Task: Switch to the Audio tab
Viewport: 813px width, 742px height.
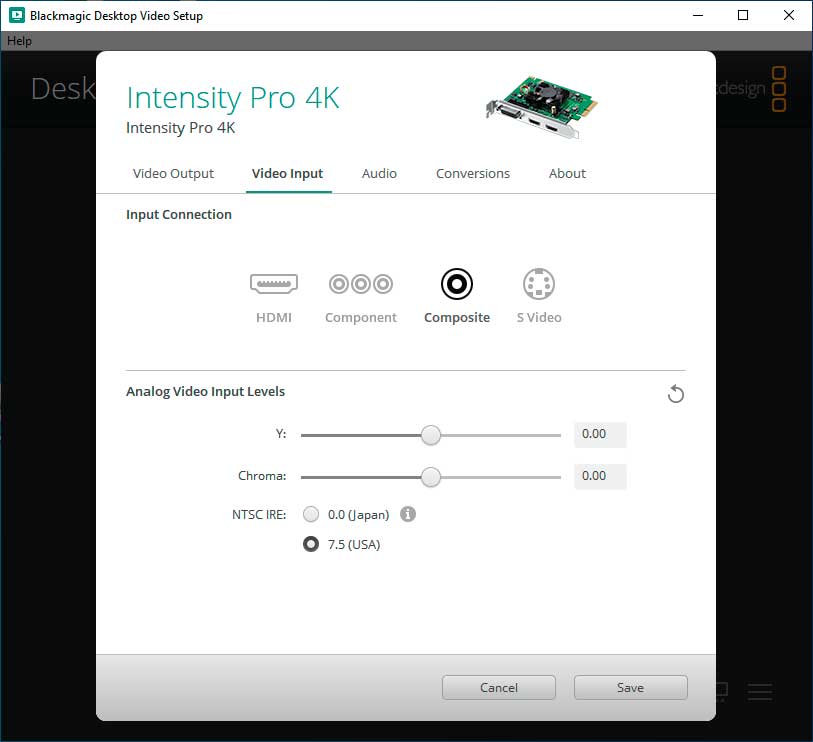Action: pyautogui.click(x=379, y=173)
